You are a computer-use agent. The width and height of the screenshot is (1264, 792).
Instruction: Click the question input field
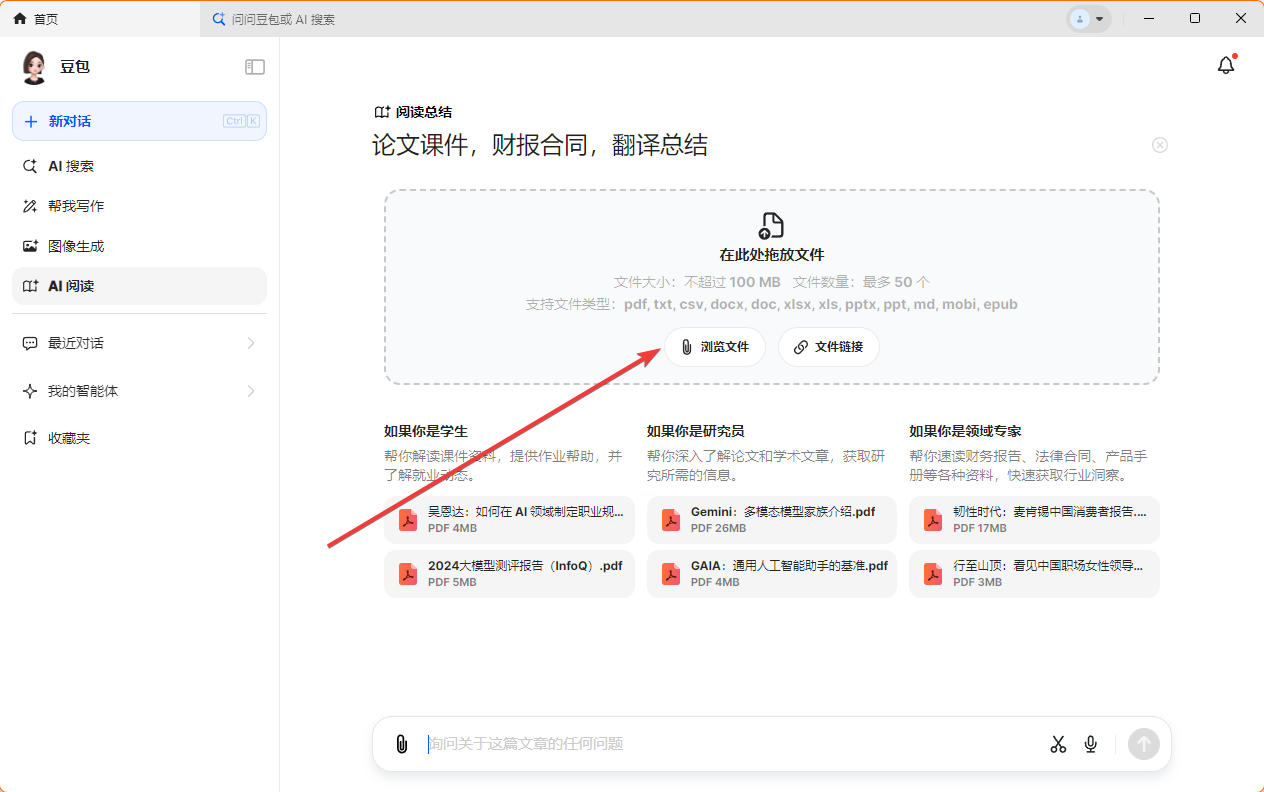(x=730, y=744)
